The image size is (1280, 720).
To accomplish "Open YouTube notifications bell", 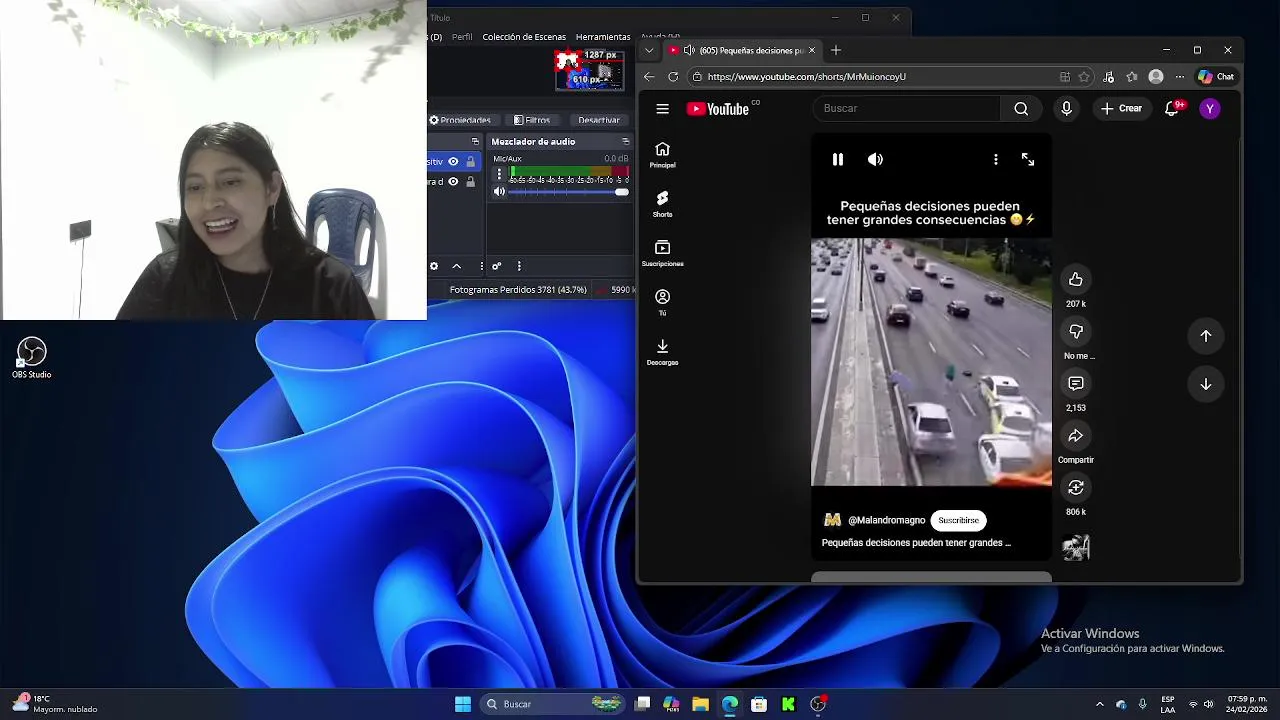I will click(x=1172, y=109).
